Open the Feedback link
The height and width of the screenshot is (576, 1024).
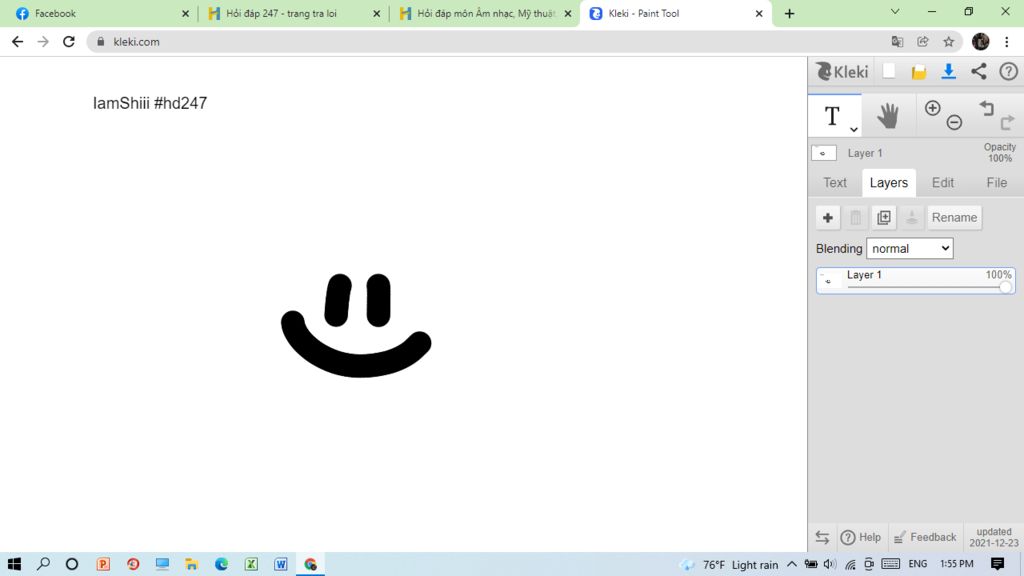click(925, 537)
